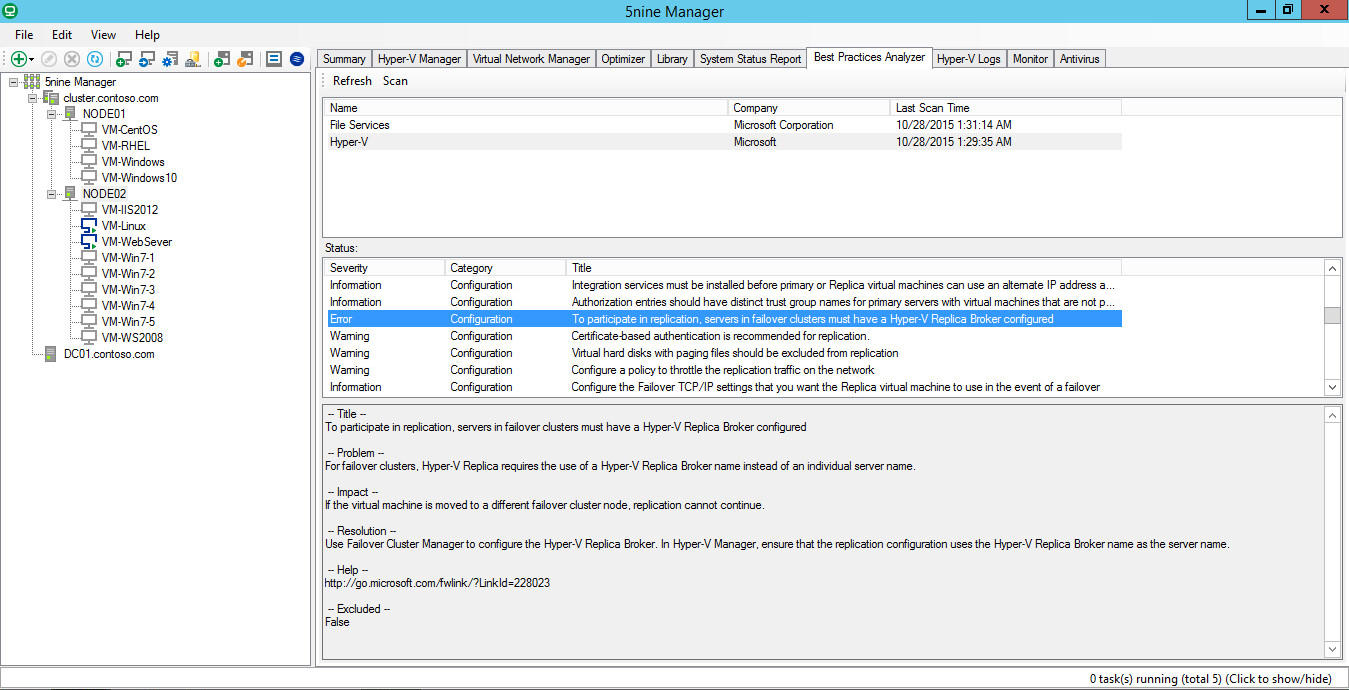Collapse the cluster.contoso.com tree node
This screenshot has width=1349, height=690.
[33, 98]
